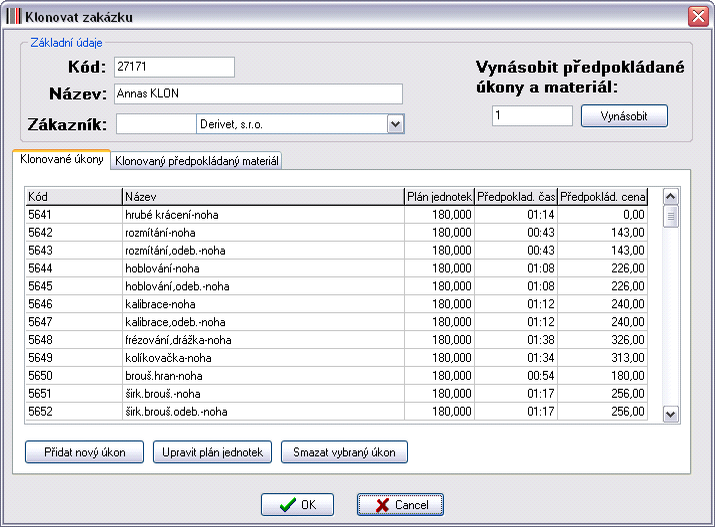The image size is (715, 527).
Task: Select the Derivet, s.r.o. customer combo box
Action: point(300,124)
